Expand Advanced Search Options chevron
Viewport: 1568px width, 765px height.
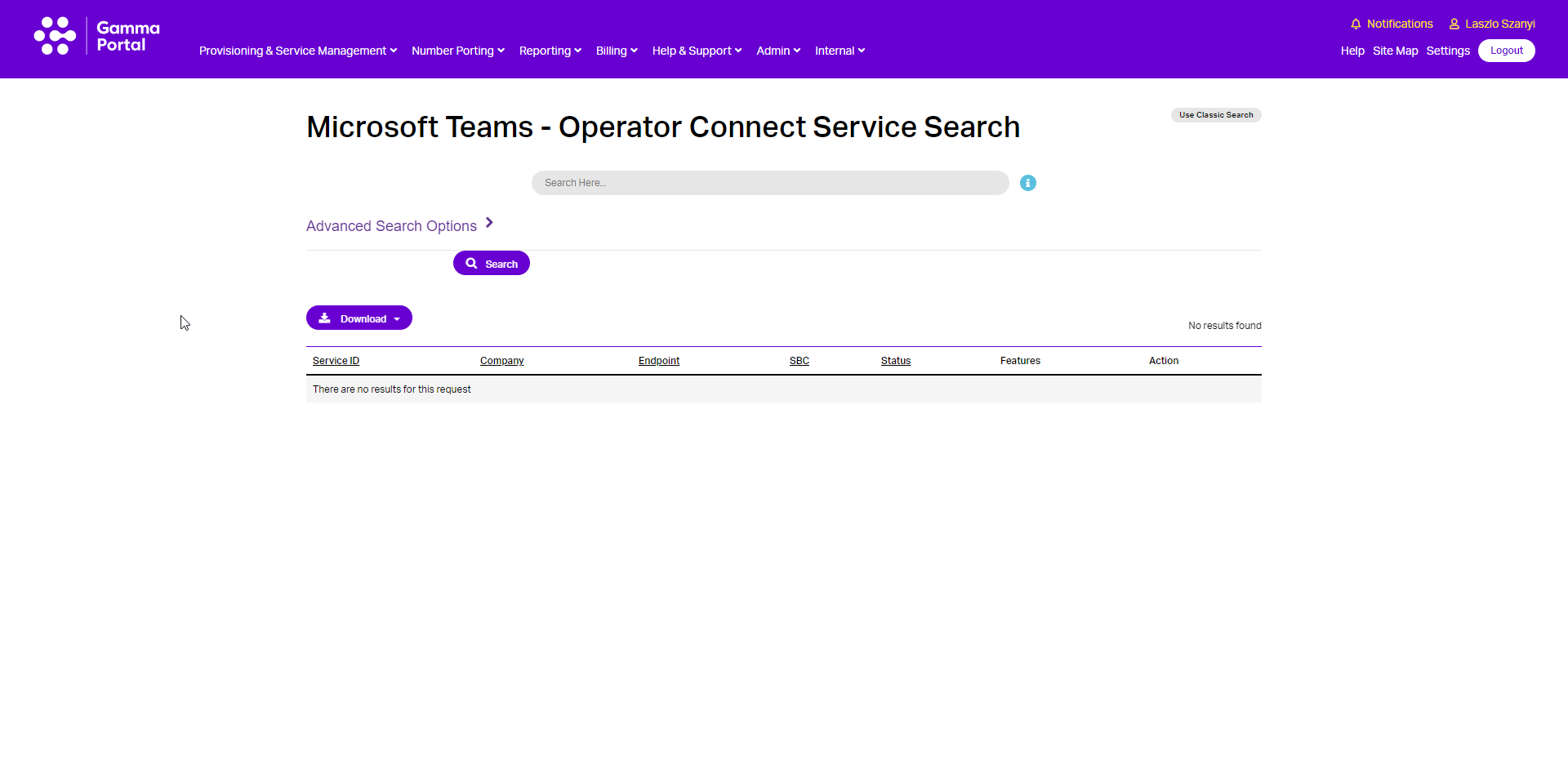pos(489,223)
